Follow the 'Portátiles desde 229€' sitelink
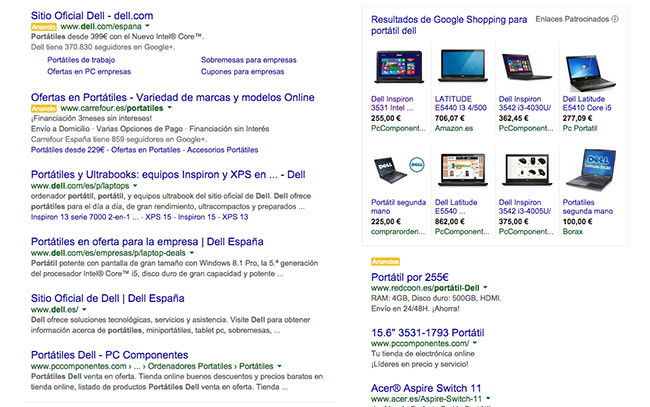Screen dimensions: 650x407 [x=68, y=150]
